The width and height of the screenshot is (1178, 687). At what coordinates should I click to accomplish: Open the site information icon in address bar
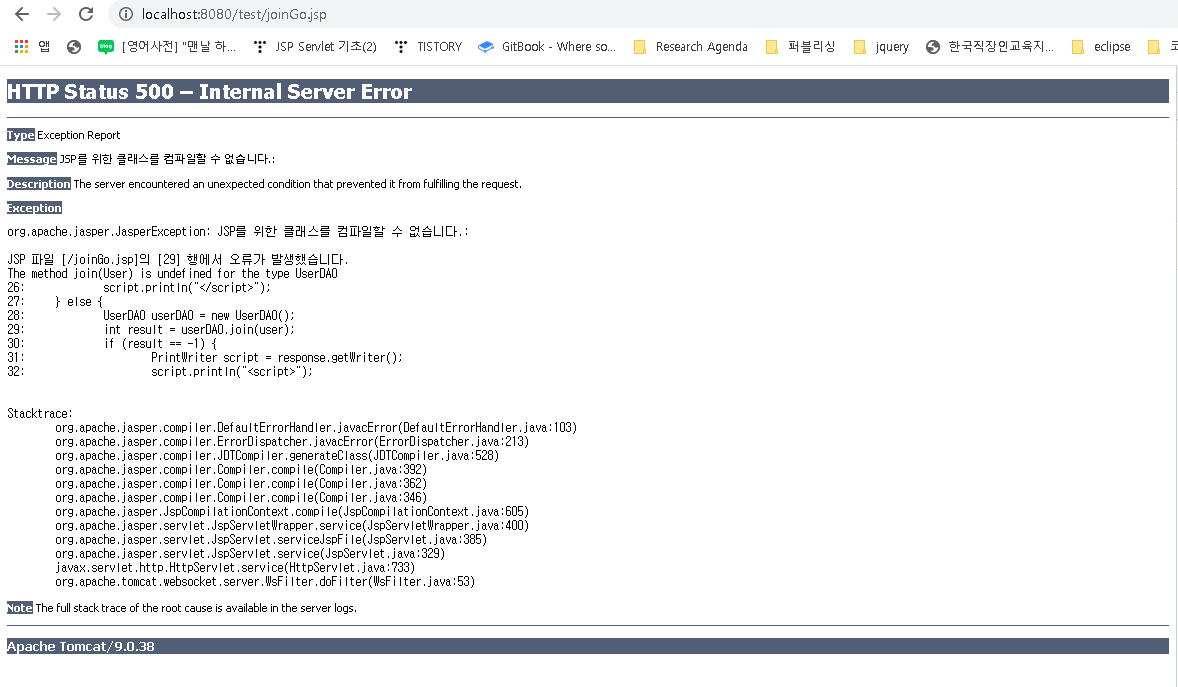125,14
